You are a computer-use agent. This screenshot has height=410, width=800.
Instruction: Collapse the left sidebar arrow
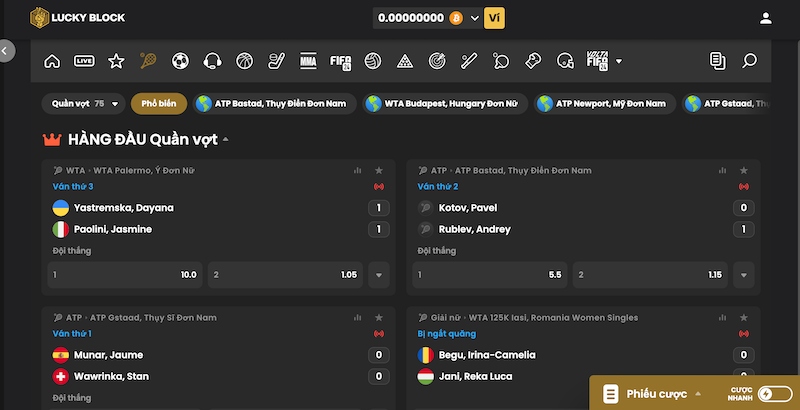5,50
